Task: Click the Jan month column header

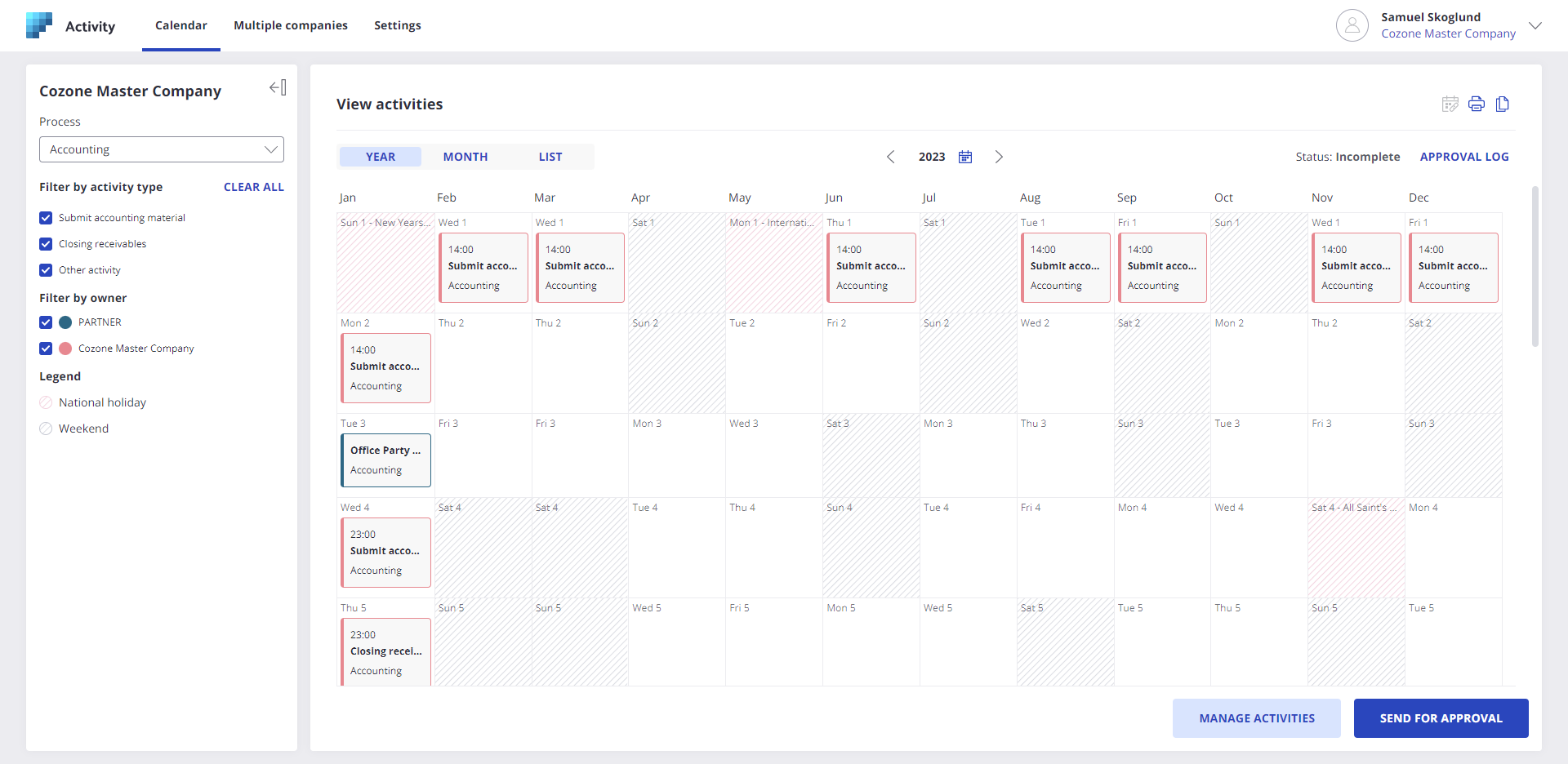Action: pyautogui.click(x=348, y=198)
